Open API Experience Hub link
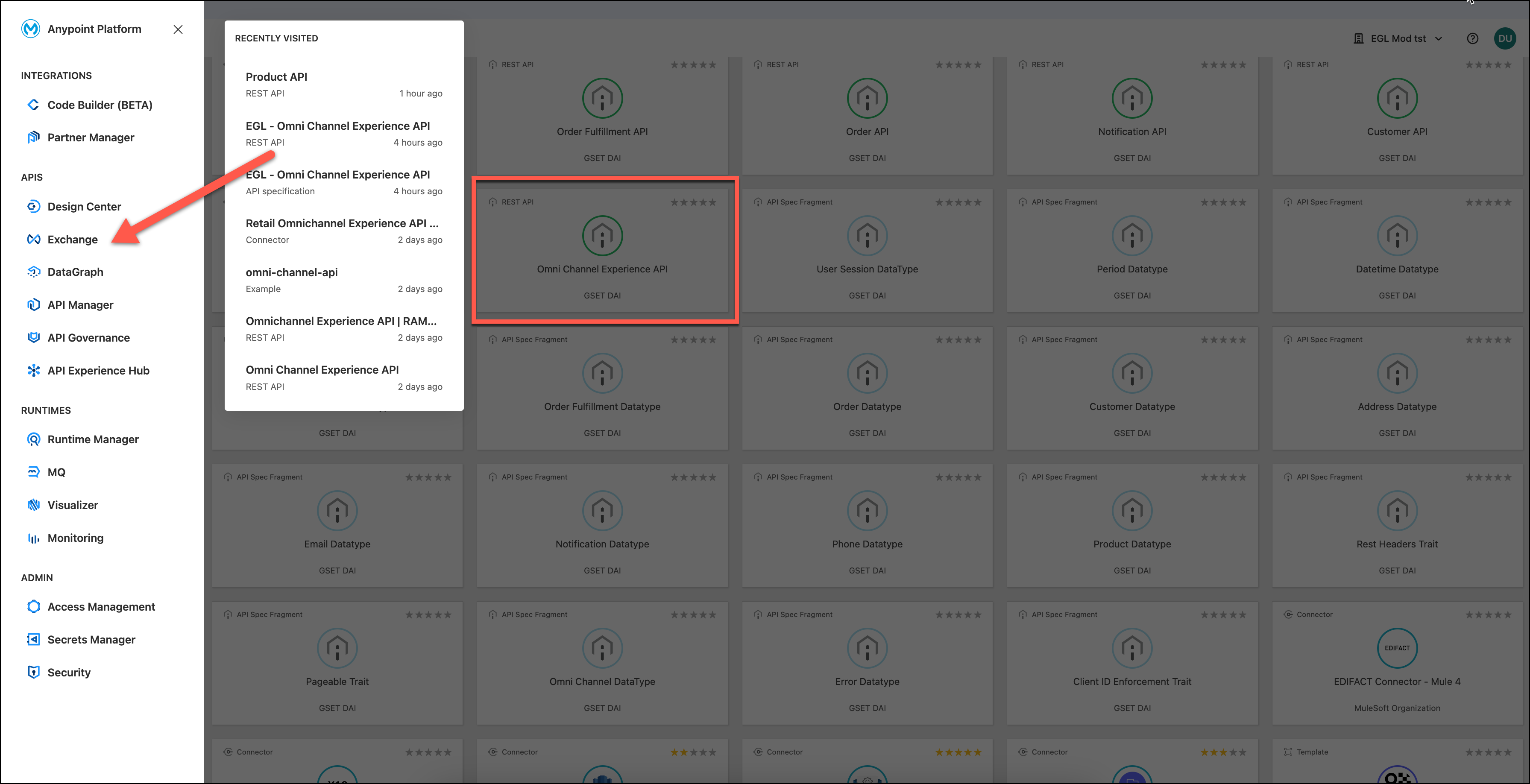The height and width of the screenshot is (784, 1530). [x=99, y=370]
